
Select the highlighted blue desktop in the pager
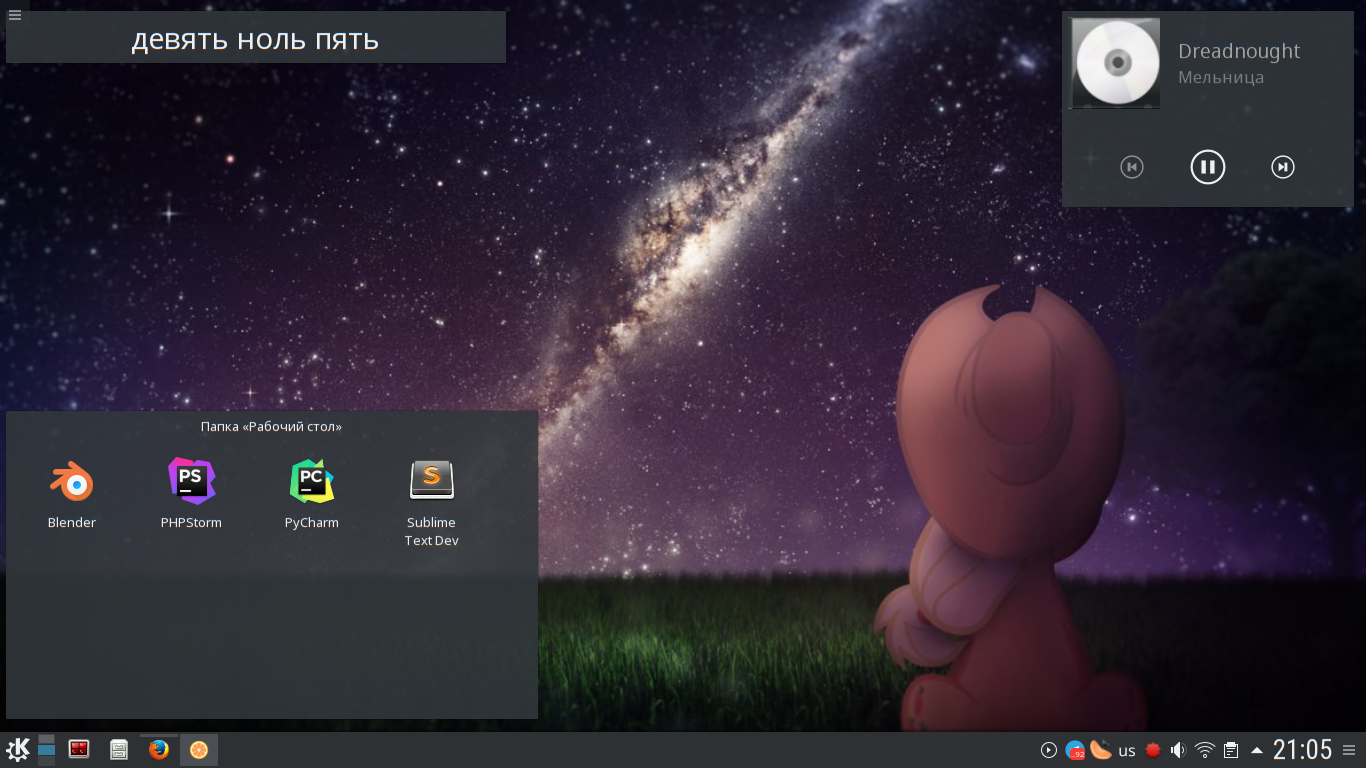coord(46,750)
